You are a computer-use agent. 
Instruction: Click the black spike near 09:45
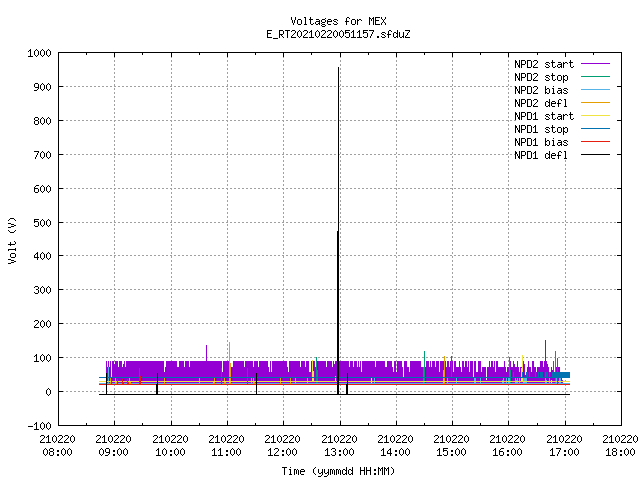pyautogui.click(x=157, y=384)
